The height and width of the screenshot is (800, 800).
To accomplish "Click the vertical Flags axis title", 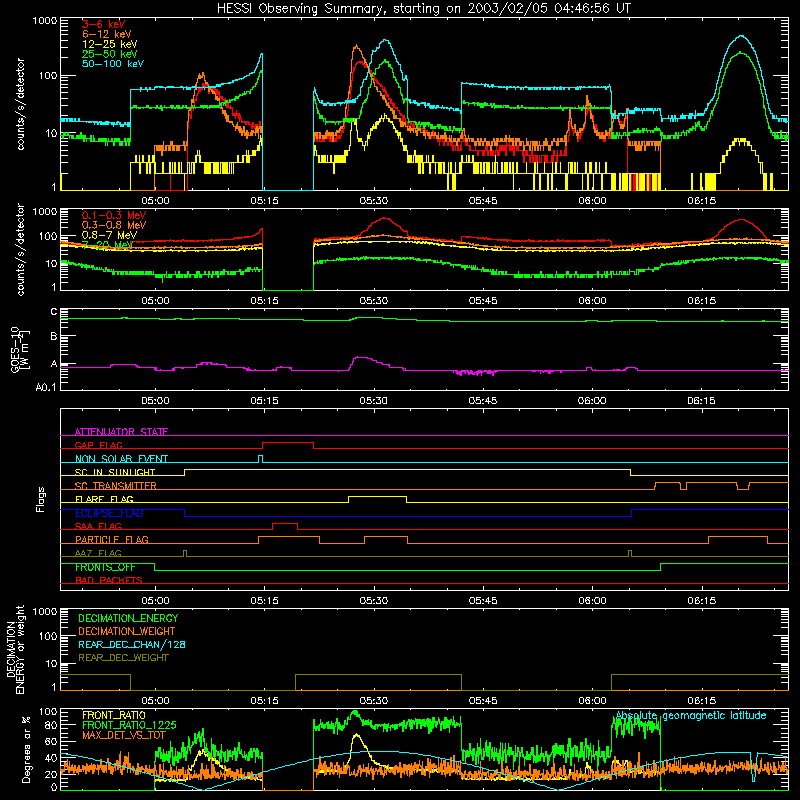I will 41,500.
